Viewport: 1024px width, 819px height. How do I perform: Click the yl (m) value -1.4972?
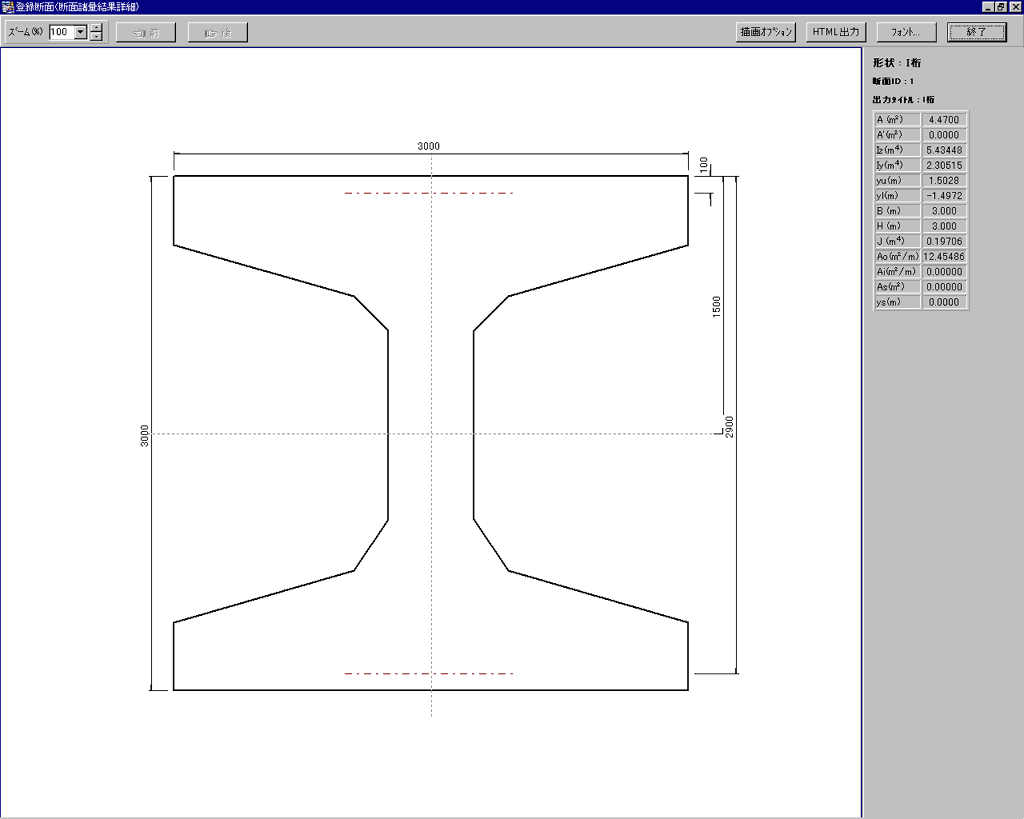tap(944, 196)
